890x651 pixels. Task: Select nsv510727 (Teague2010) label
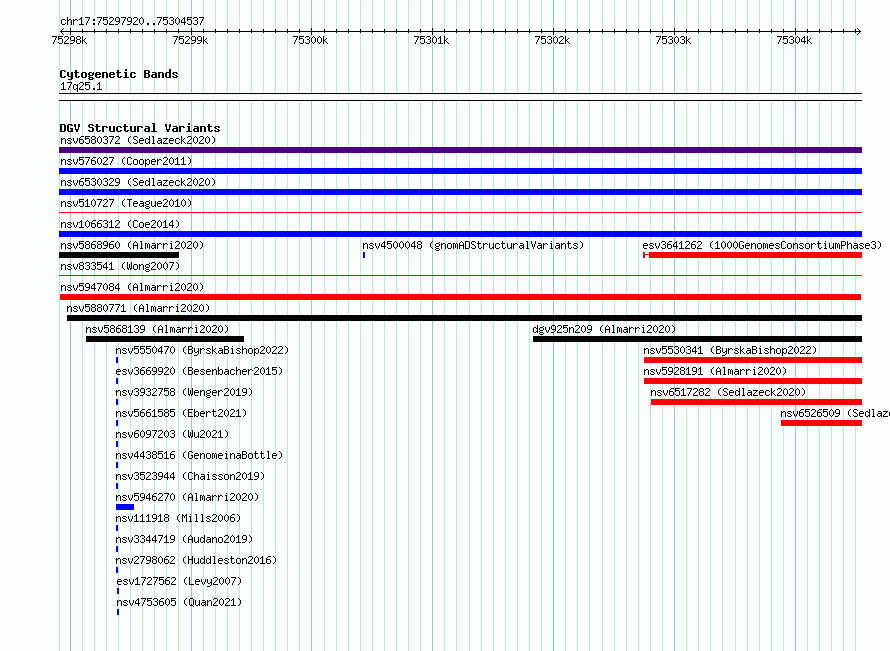pos(126,203)
